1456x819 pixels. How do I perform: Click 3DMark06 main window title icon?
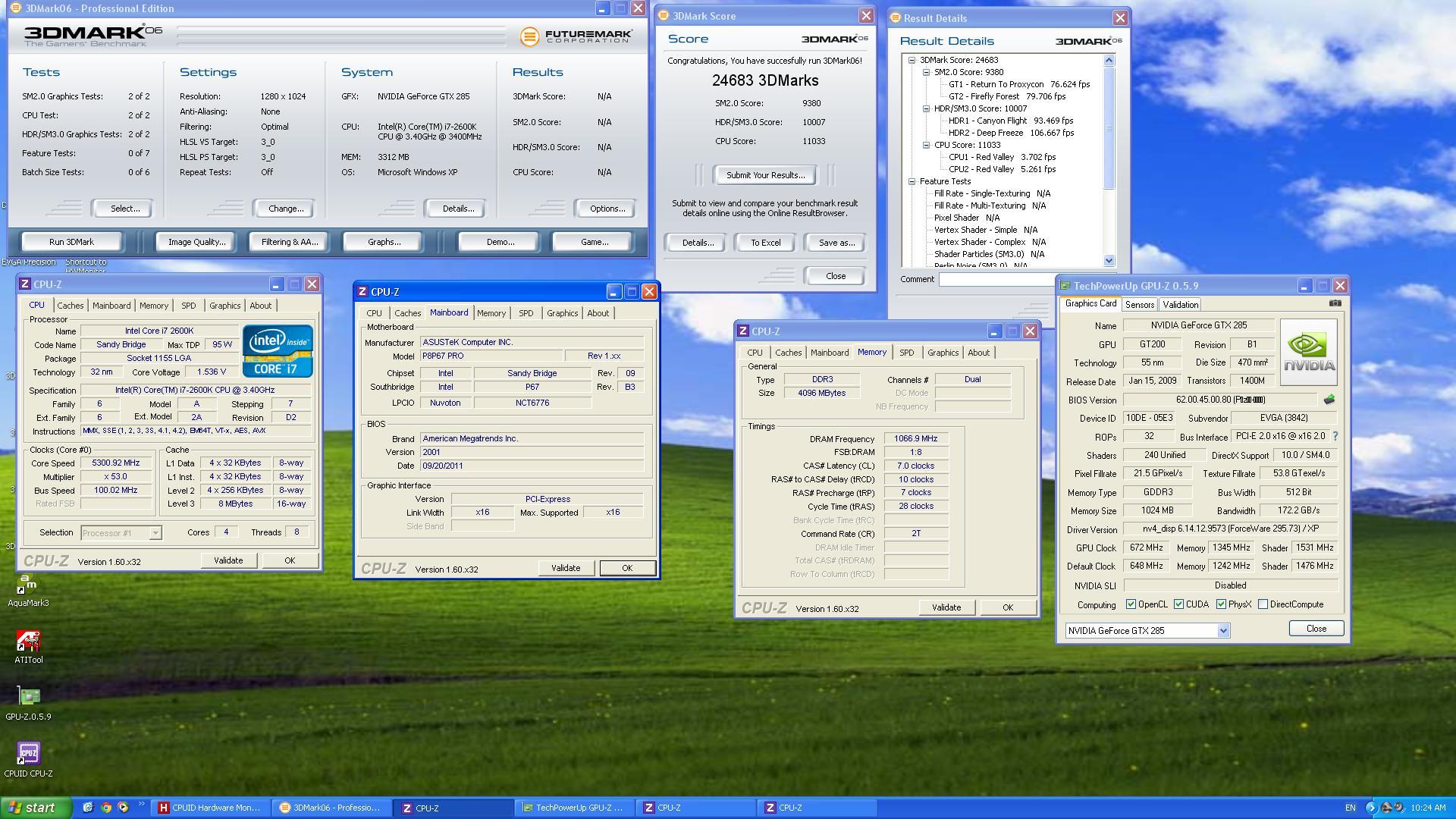coord(16,8)
